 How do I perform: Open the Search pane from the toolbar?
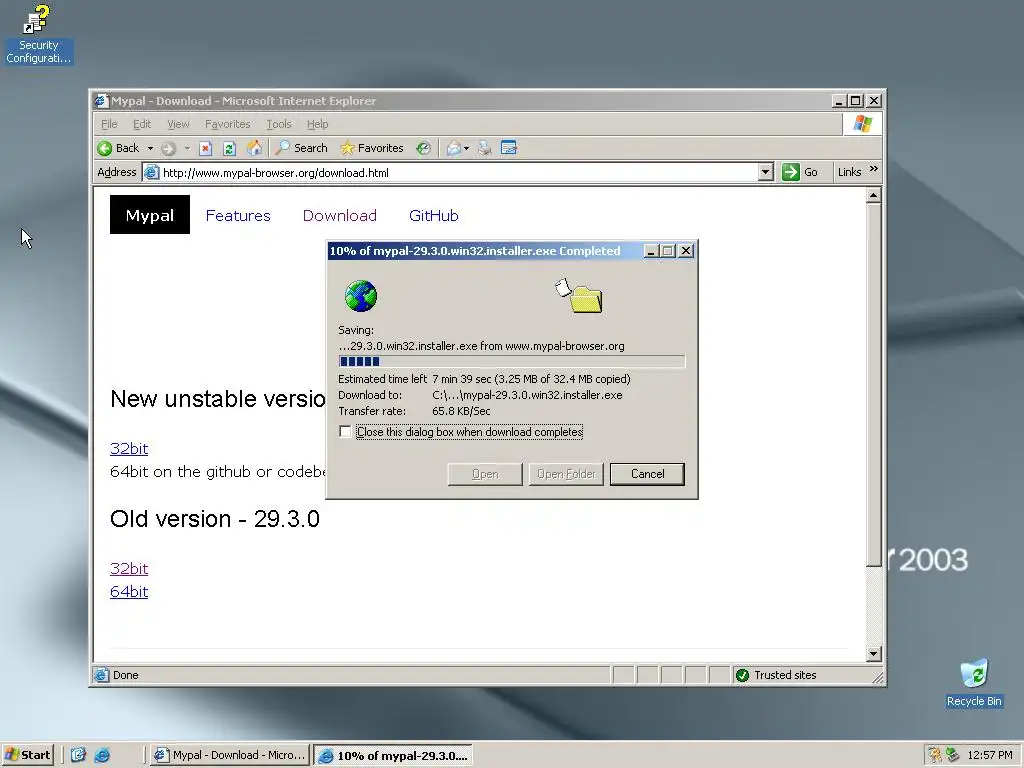[301, 148]
